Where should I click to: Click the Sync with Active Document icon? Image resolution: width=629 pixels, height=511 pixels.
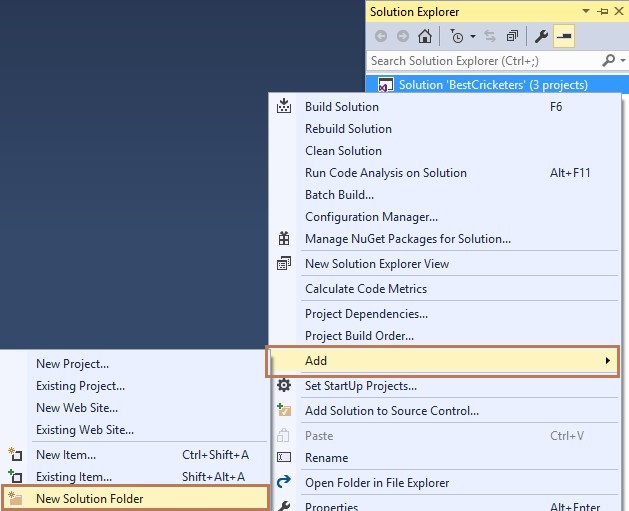[490, 36]
